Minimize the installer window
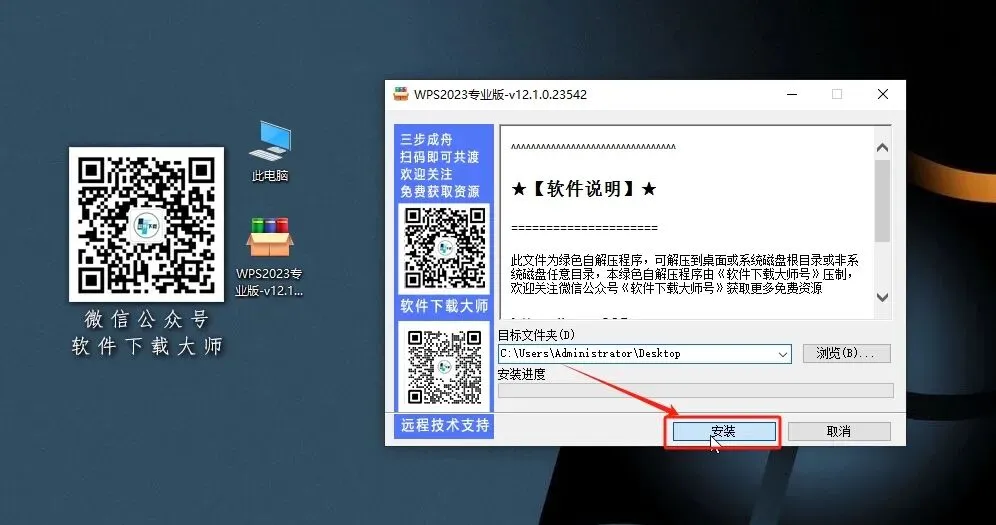This screenshot has width=996, height=525. click(792, 94)
